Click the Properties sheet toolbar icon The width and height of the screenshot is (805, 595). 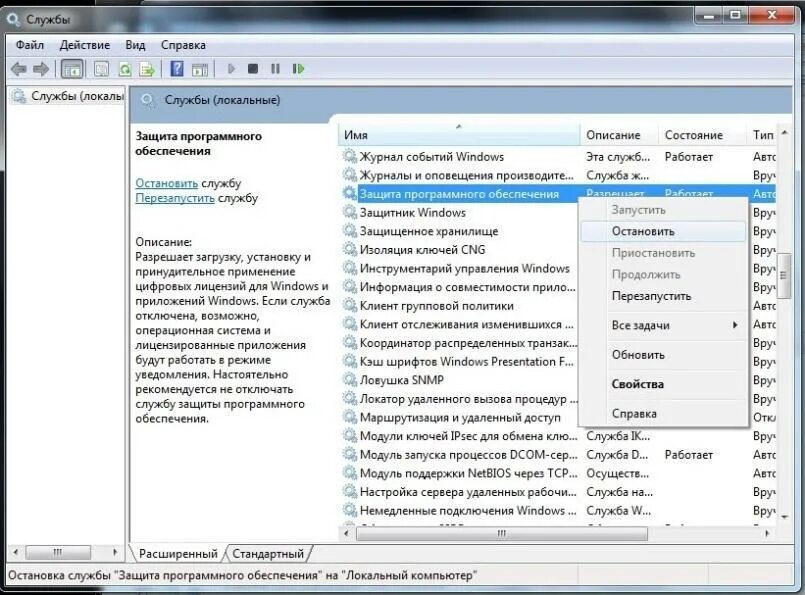pos(101,69)
